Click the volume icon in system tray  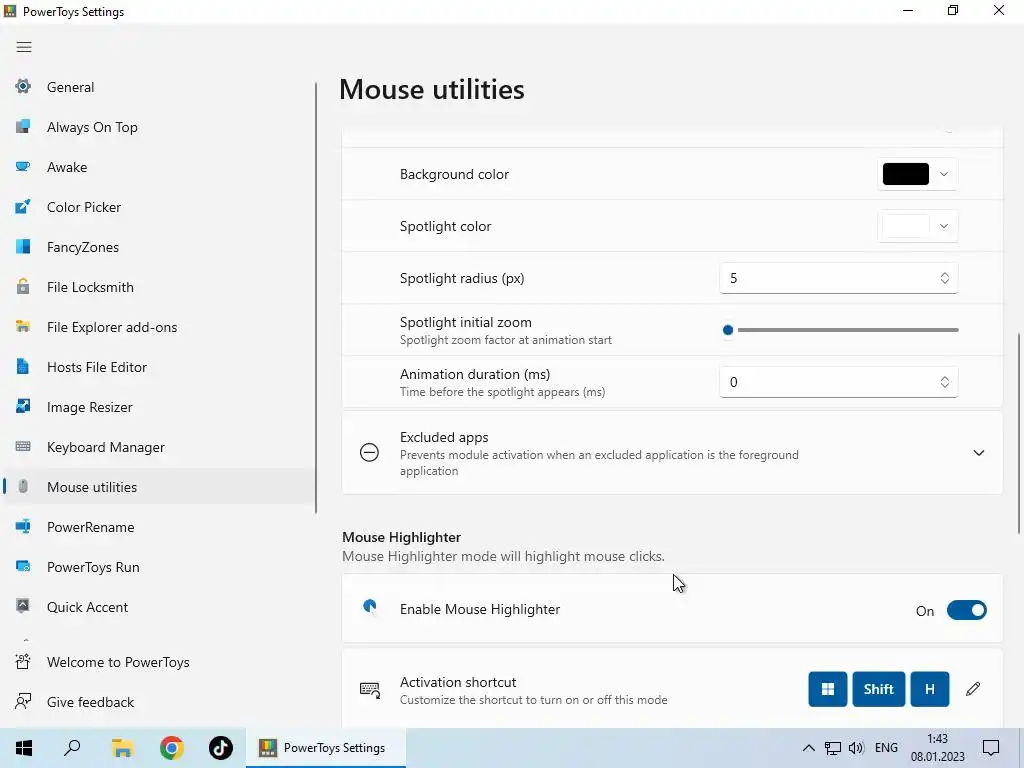[856, 748]
